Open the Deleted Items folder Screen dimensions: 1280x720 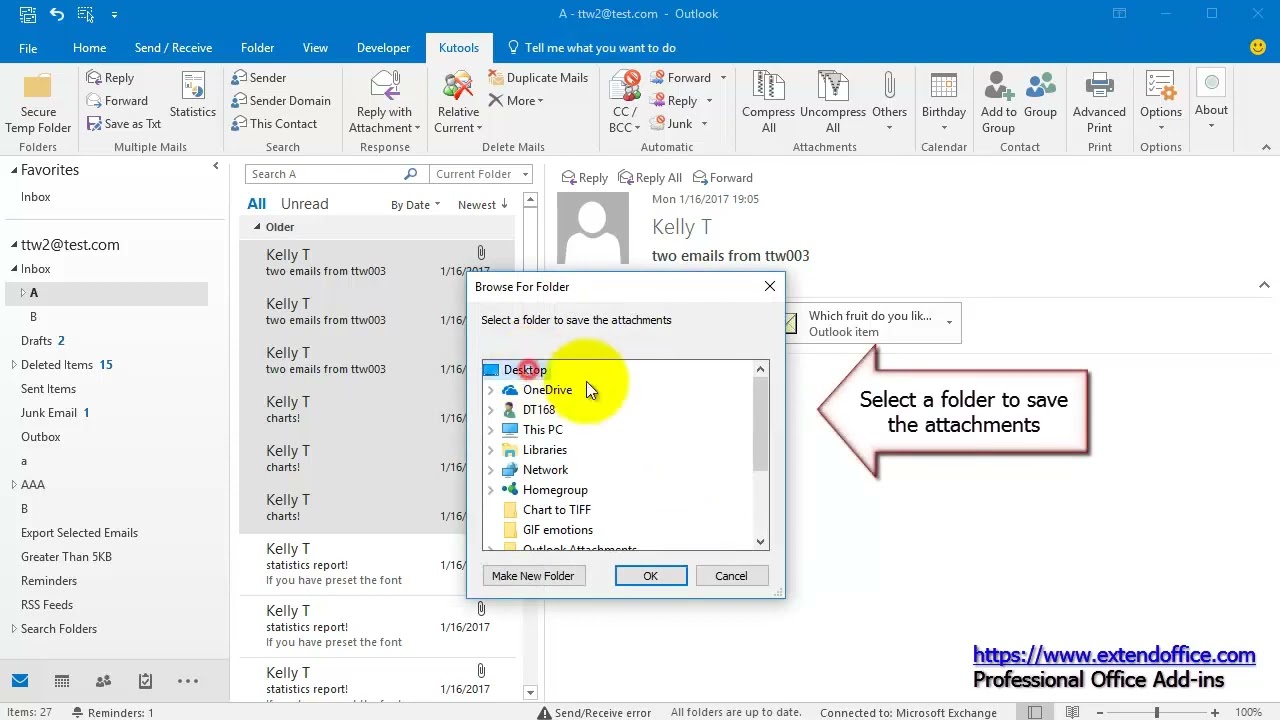(57, 365)
